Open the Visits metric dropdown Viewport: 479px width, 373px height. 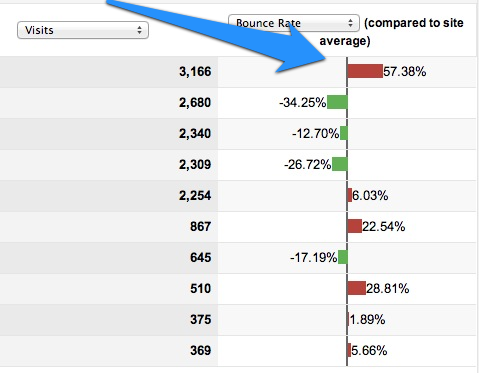pyautogui.click(x=83, y=30)
